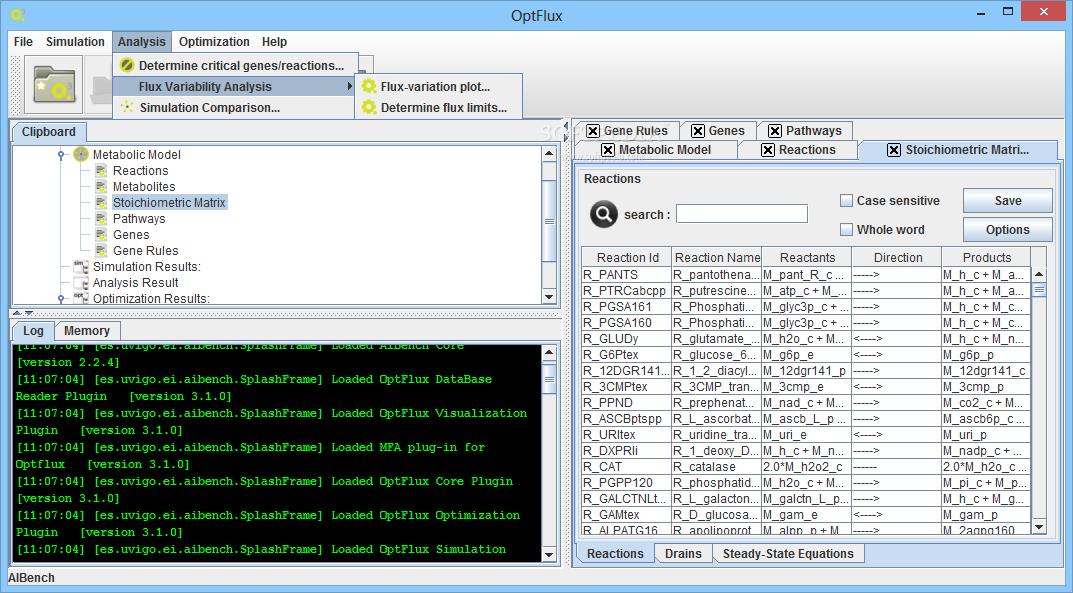Toggle the Optimization Results tree expander
1073x593 pixels.
click(61, 299)
